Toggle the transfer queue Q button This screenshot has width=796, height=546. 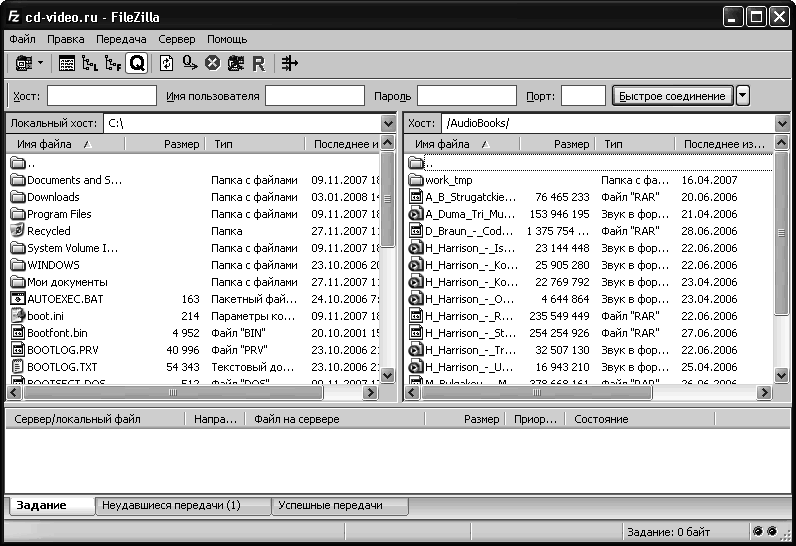tap(137, 63)
